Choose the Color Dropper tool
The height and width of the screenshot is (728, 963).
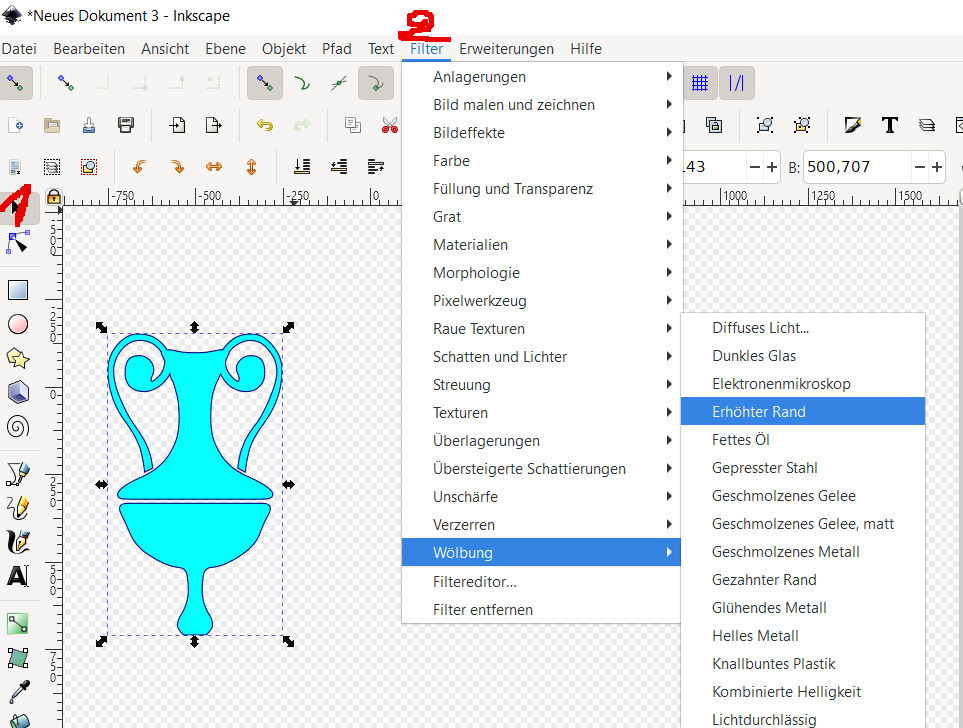click(18, 691)
